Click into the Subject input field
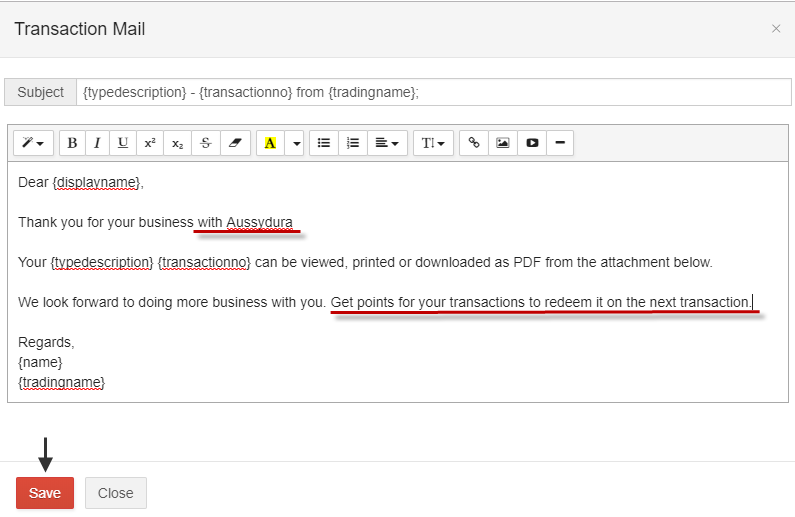 click(x=433, y=92)
